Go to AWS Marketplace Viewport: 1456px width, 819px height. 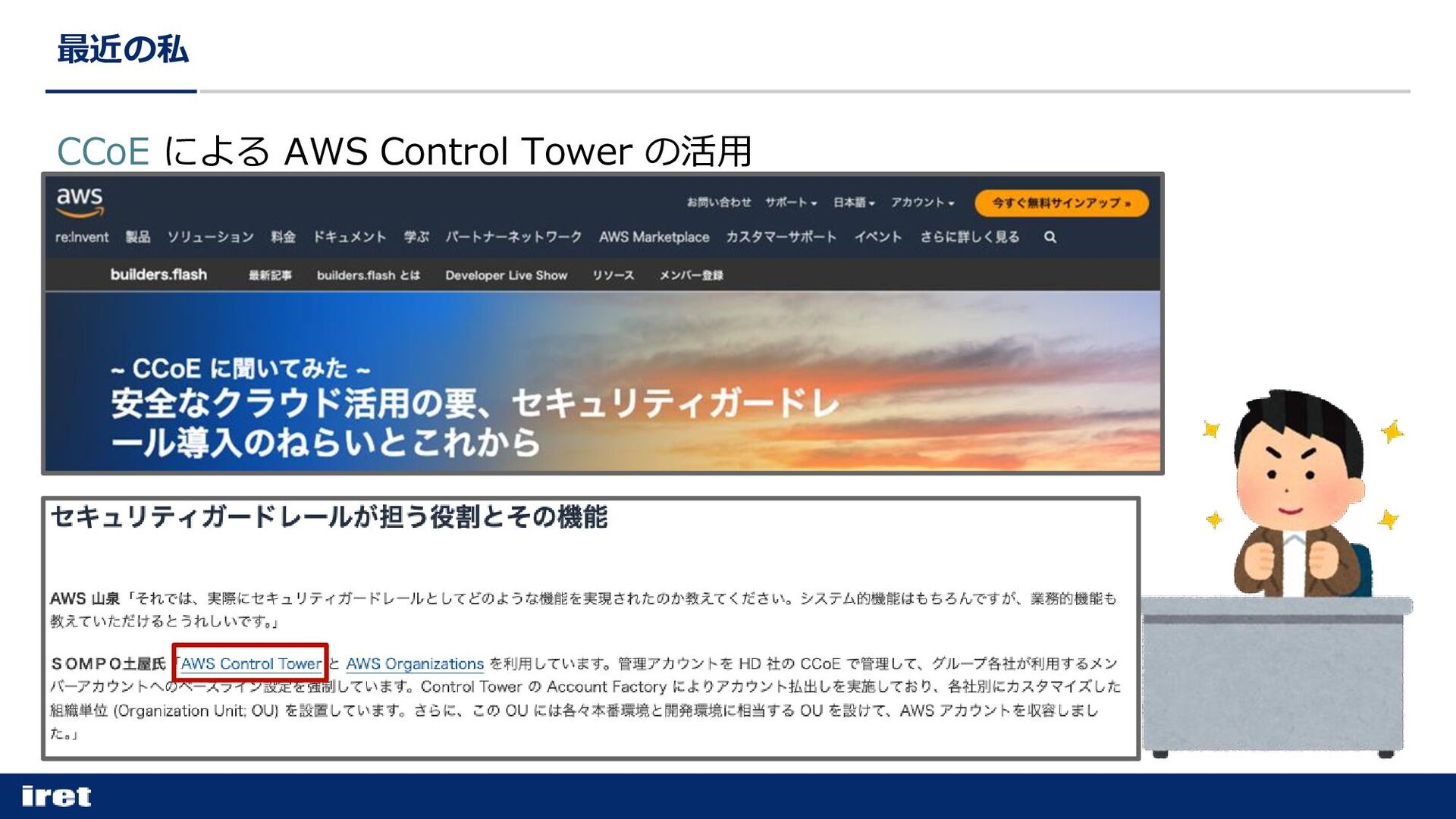[x=654, y=237]
